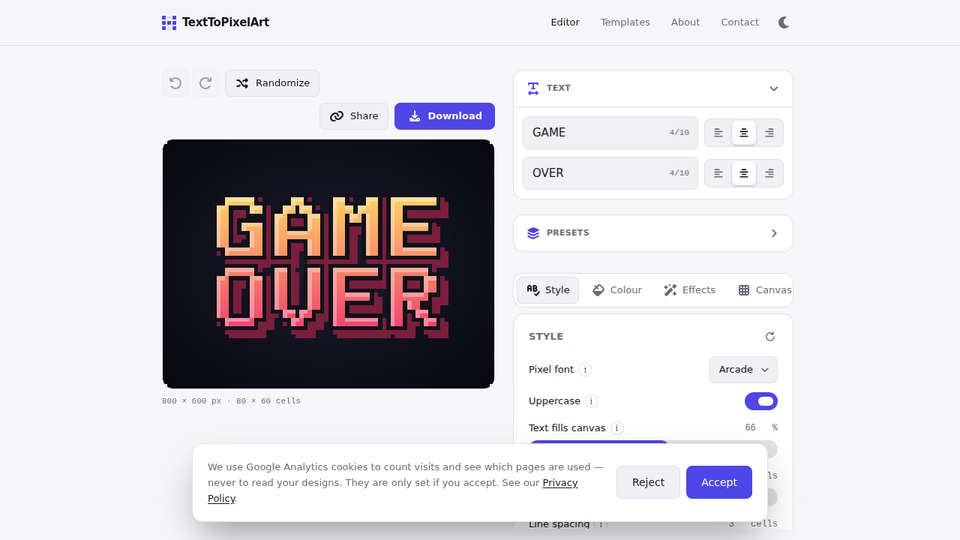Download the pixel art image
Viewport: 960px width, 540px height.
(x=444, y=116)
